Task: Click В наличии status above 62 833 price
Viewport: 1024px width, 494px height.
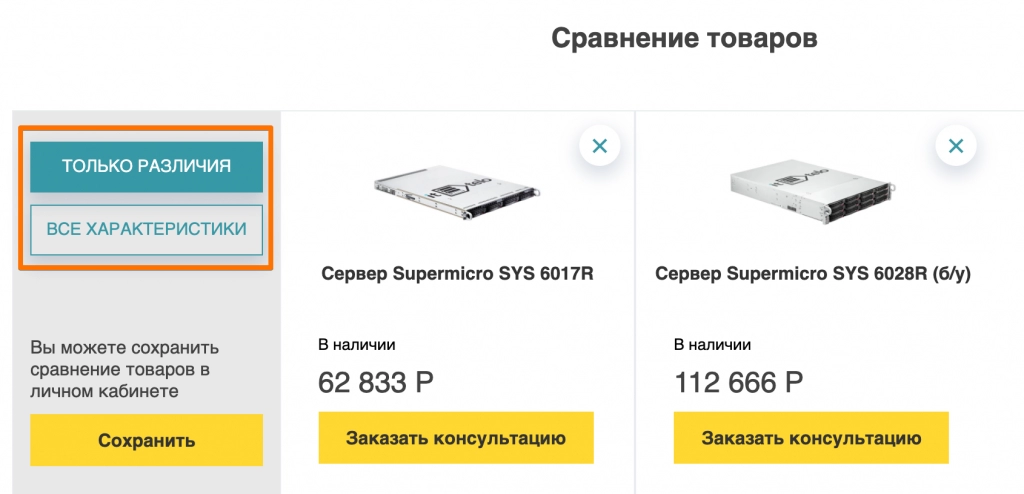Action: 357,344
